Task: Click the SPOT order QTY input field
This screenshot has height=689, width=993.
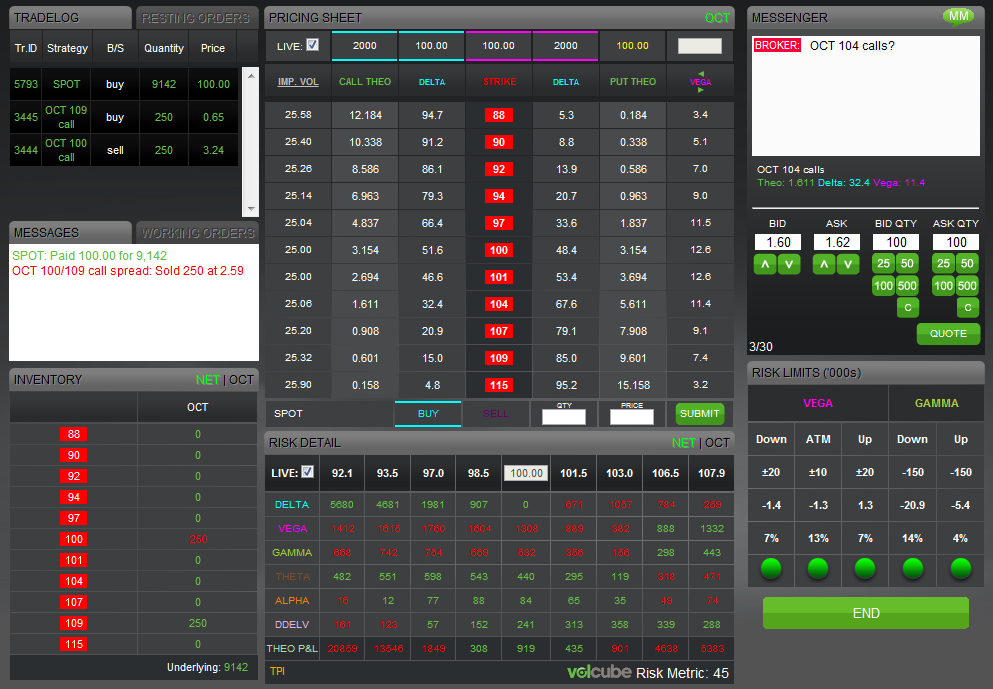Action: point(563,417)
